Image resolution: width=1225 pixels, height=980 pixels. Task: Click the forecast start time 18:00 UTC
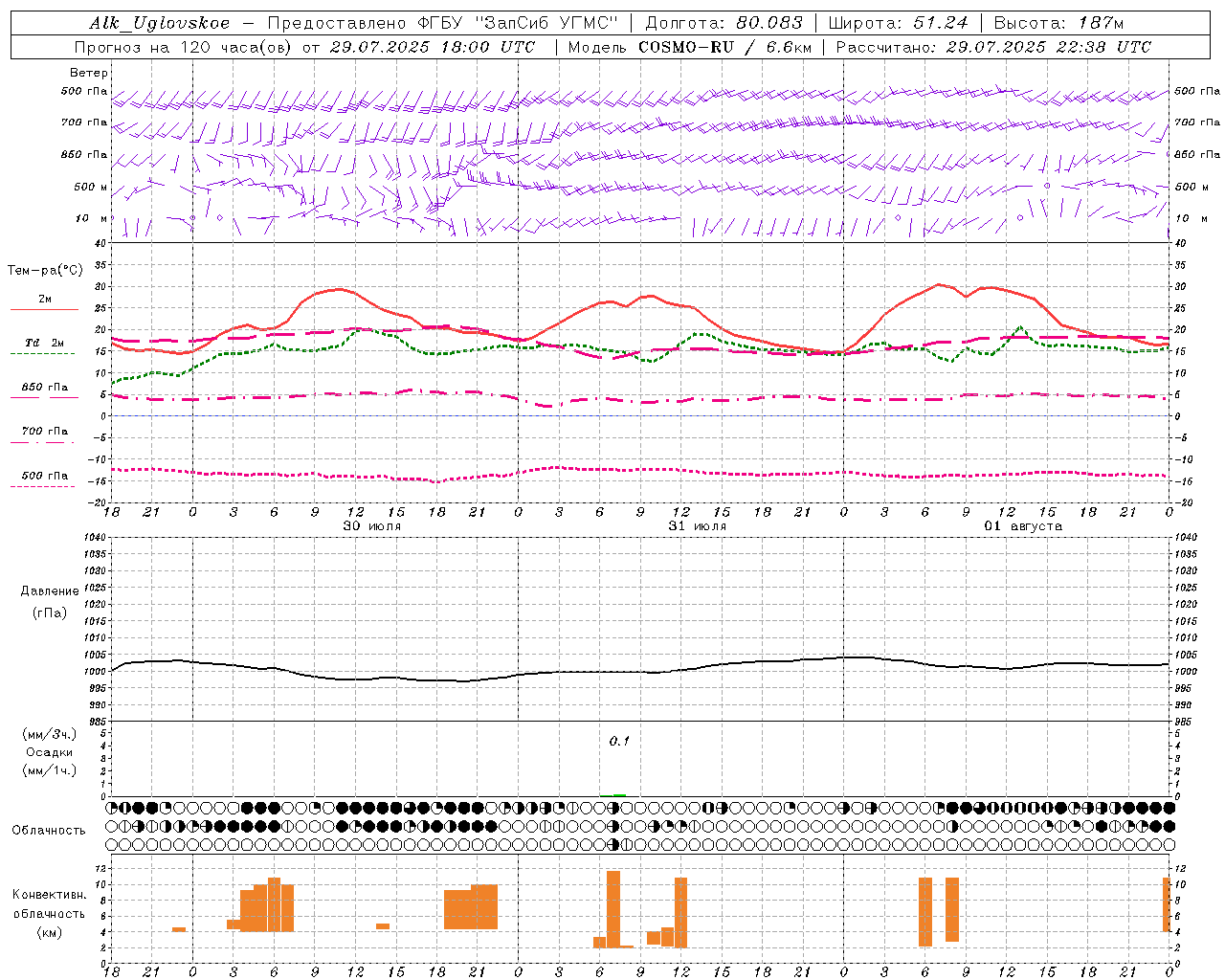[x=482, y=47]
